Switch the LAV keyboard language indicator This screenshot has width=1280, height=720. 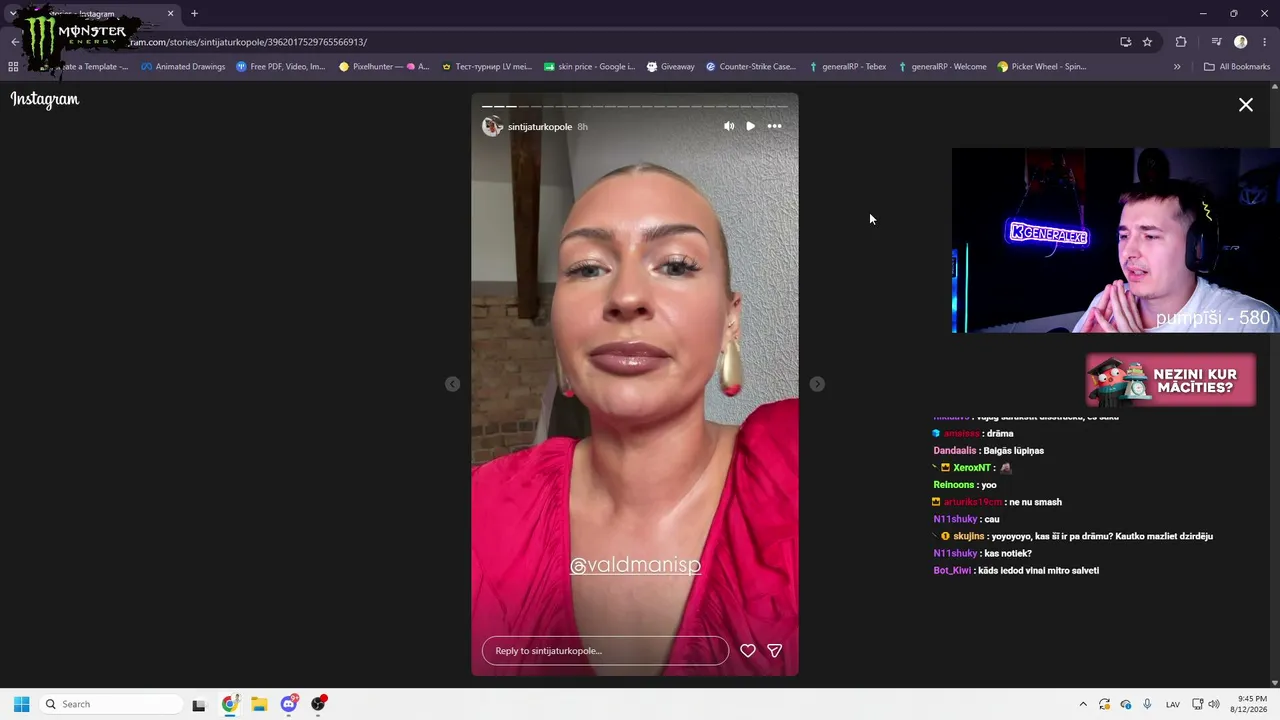coord(1173,704)
